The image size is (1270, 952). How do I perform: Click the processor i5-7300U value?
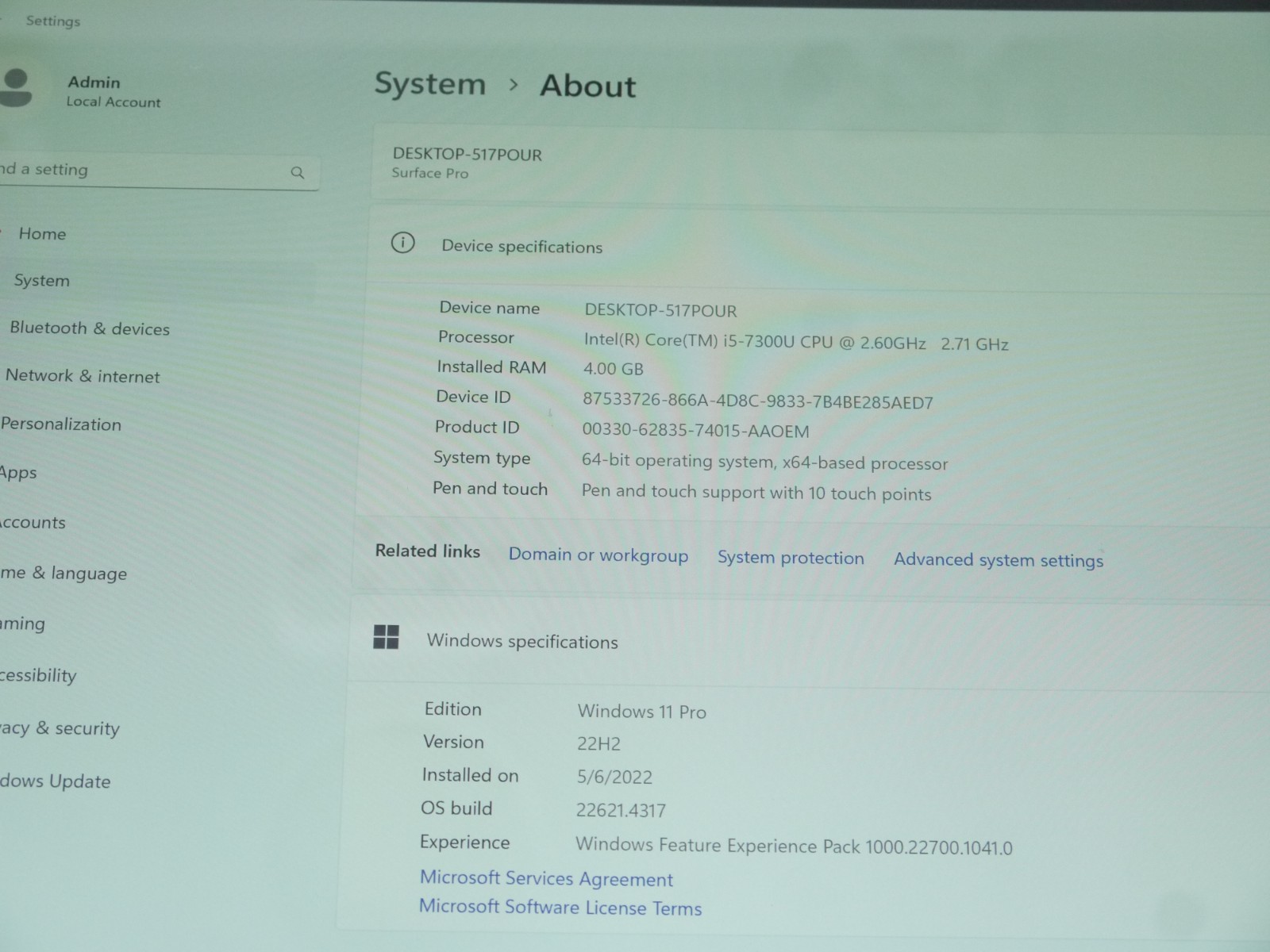(796, 342)
